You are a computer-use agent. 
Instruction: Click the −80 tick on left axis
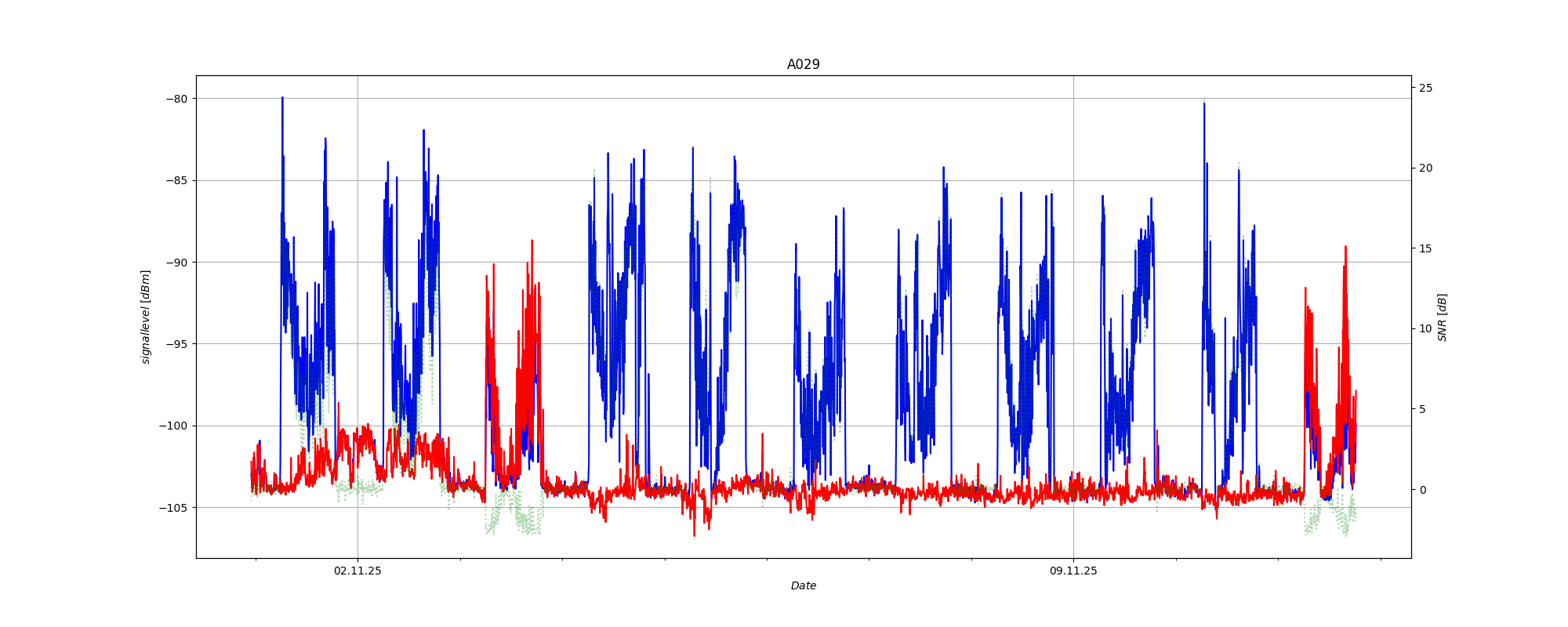tap(176, 99)
